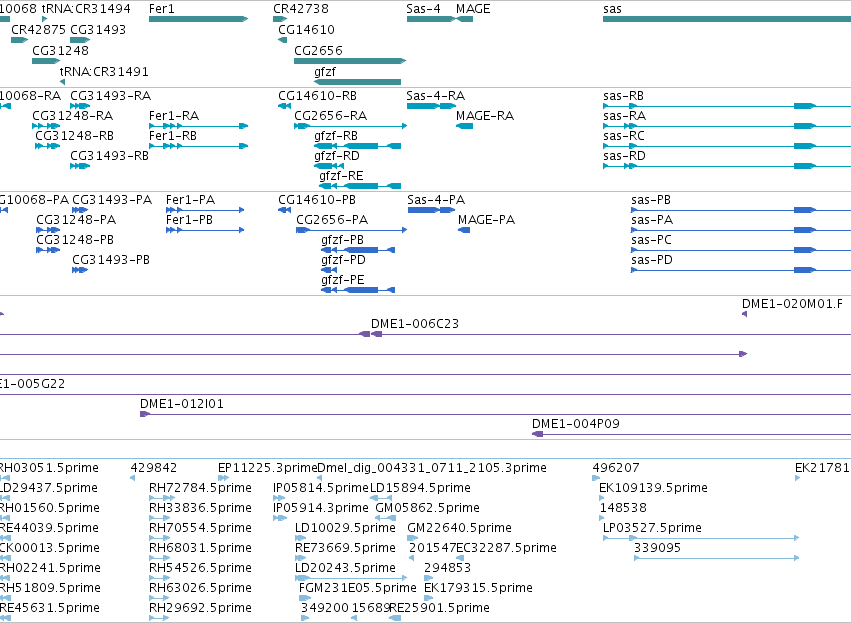The image size is (851, 623).
Task: Click the LP03527.5prime light blue EST line
Action: tap(701, 538)
